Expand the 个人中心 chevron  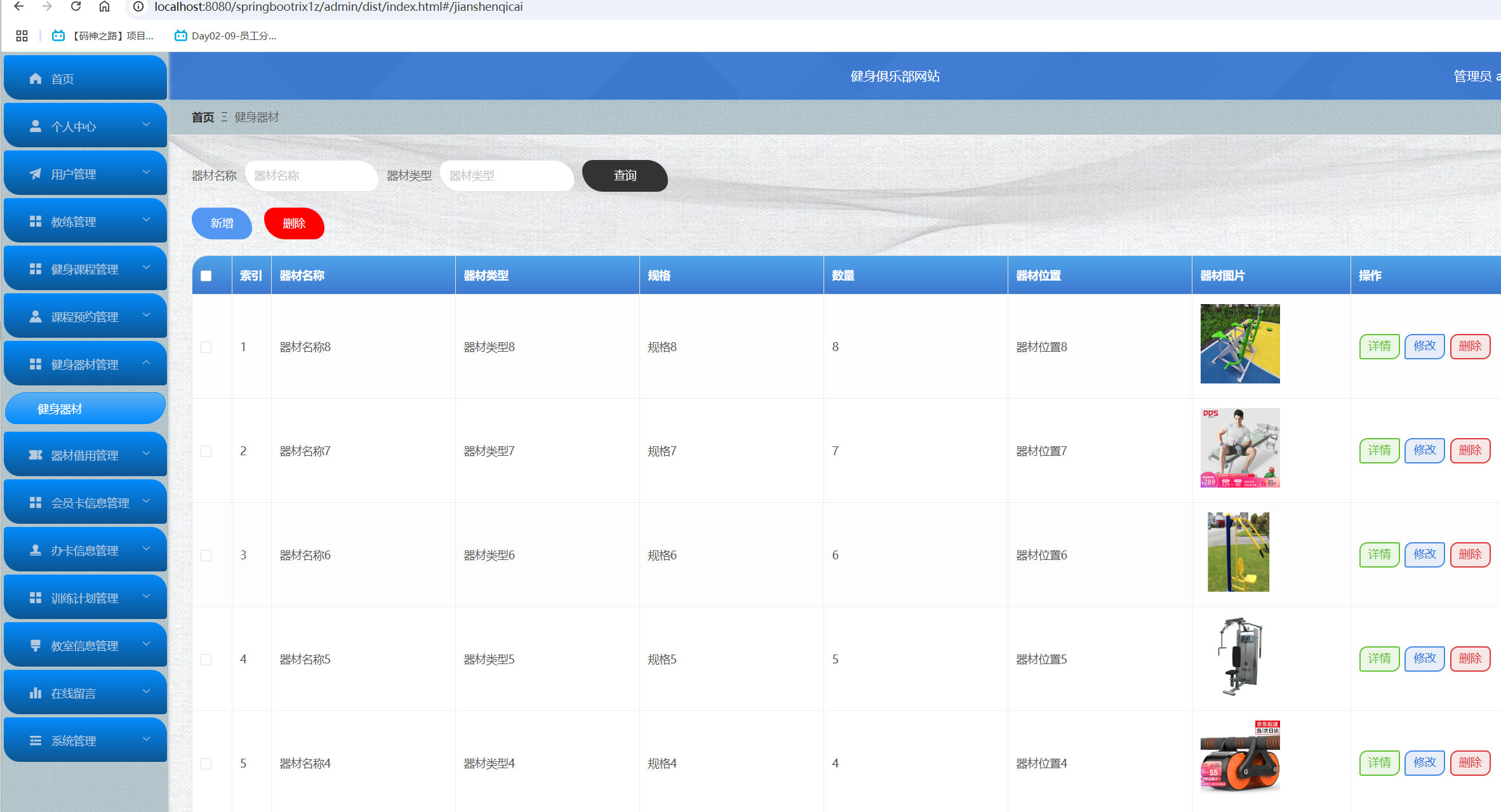(x=146, y=125)
